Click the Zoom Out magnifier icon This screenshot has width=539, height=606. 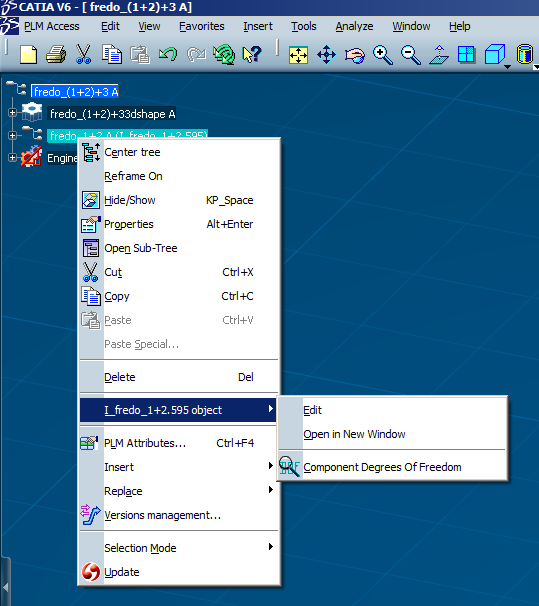point(411,55)
